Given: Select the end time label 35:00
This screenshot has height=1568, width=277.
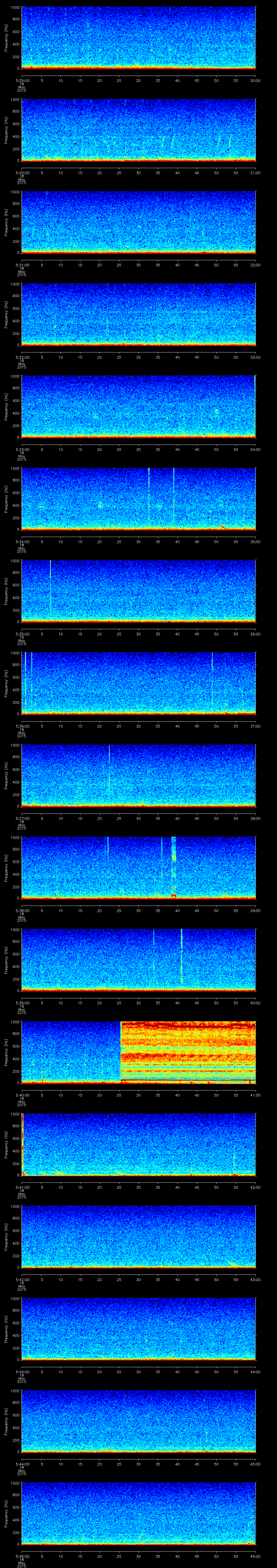Looking at the screenshot, I should [256, 542].
